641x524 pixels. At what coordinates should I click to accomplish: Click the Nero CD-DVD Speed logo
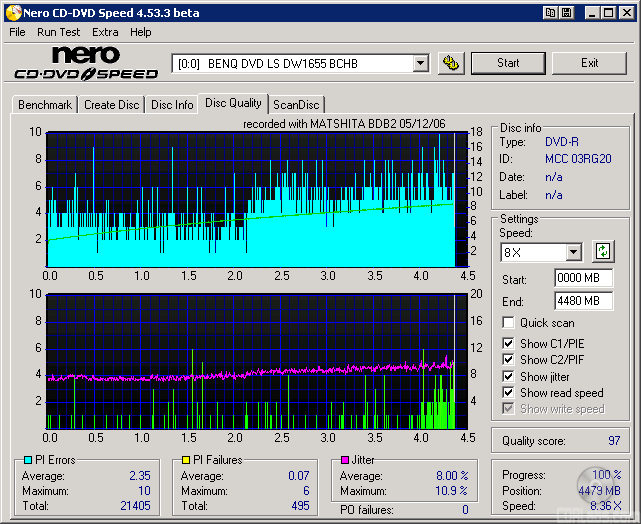(x=86, y=62)
